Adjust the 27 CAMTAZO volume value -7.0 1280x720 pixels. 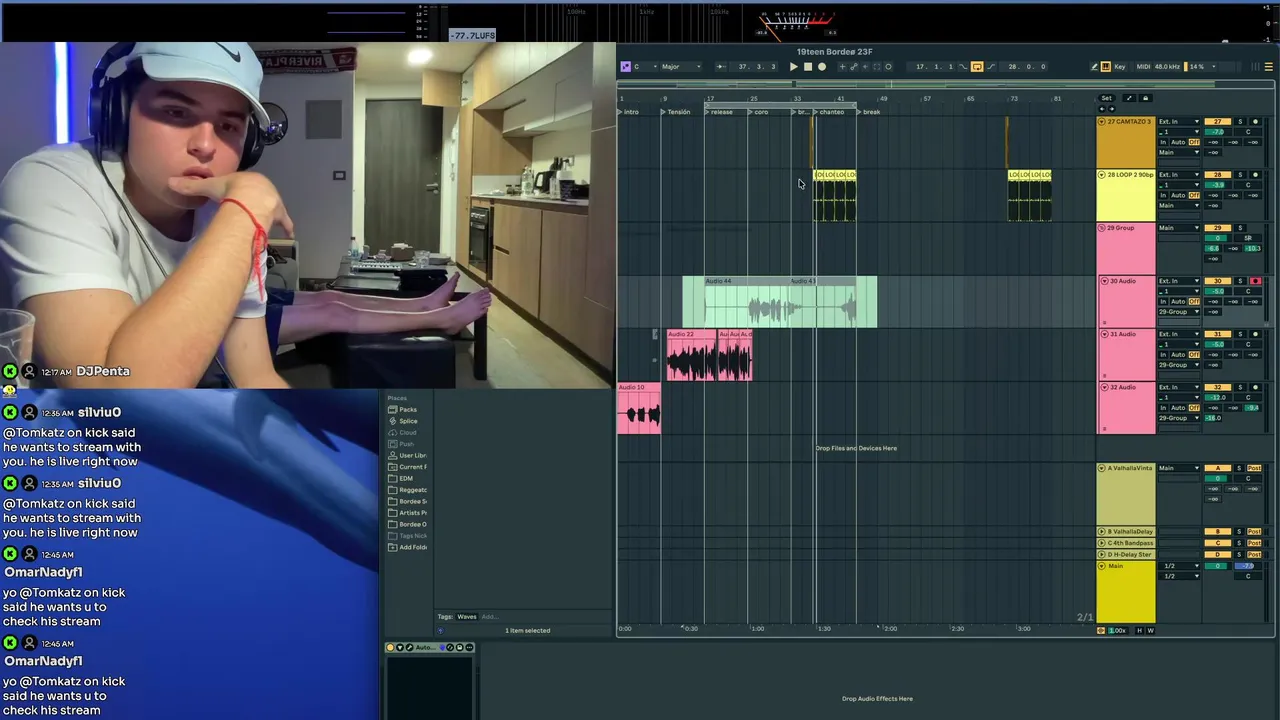coord(1218,132)
